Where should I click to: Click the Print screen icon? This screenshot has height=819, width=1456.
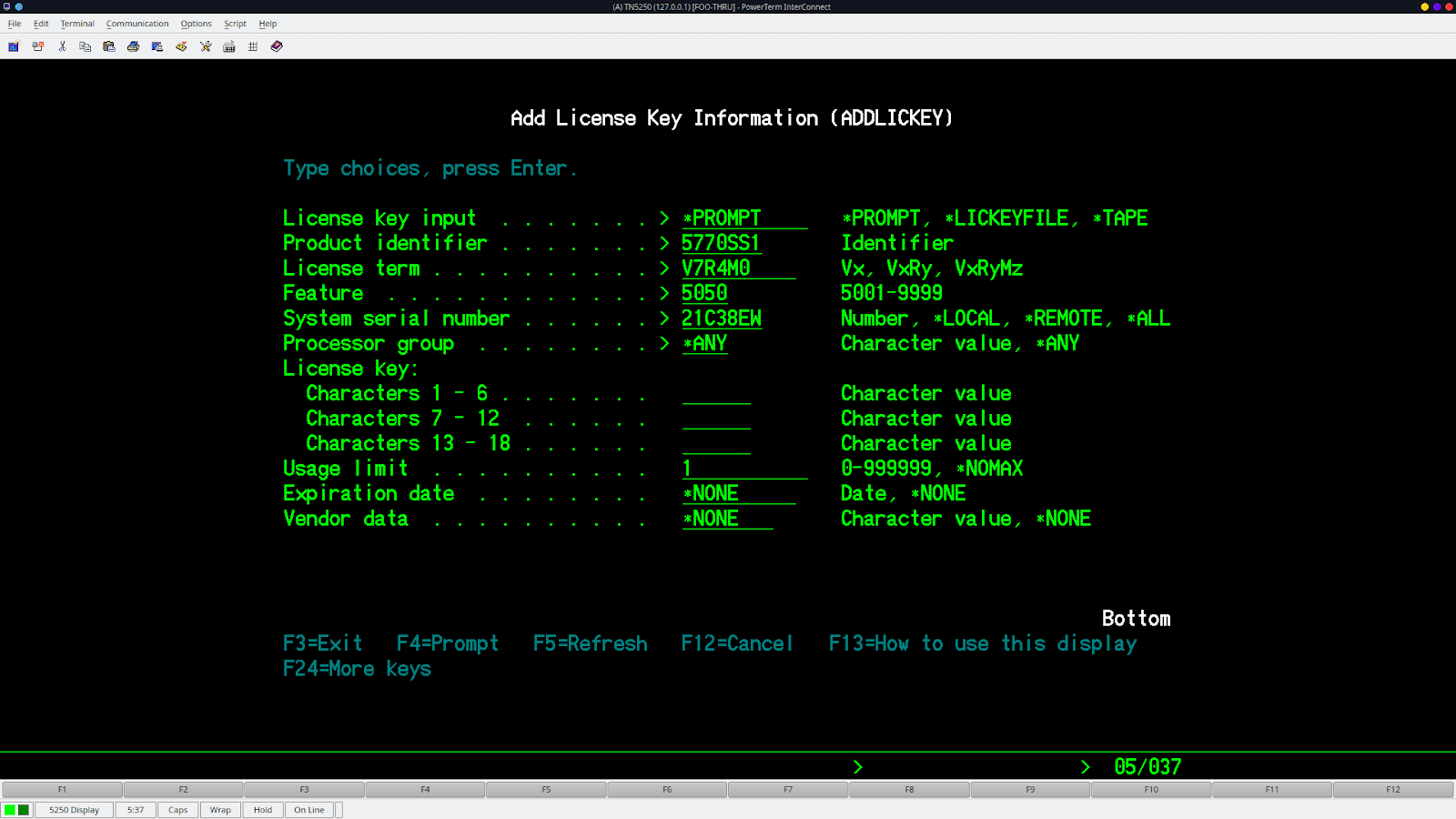[133, 46]
